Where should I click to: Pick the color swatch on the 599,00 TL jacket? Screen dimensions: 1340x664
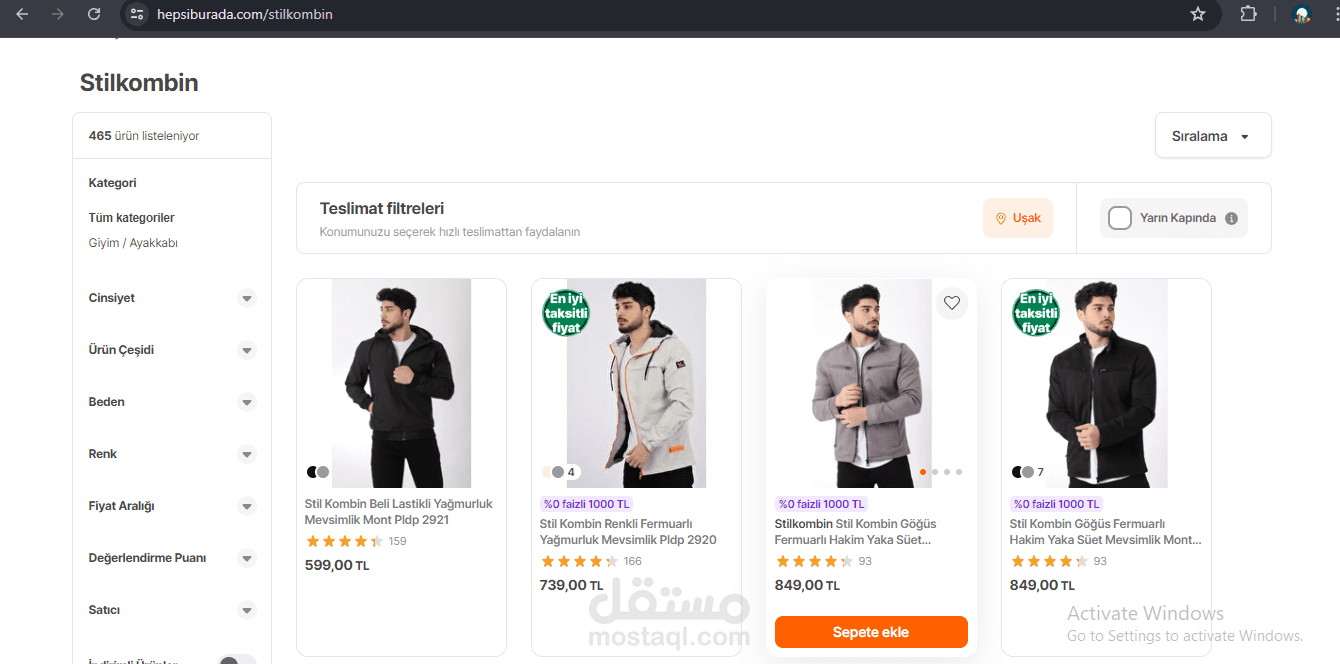(x=318, y=472)
